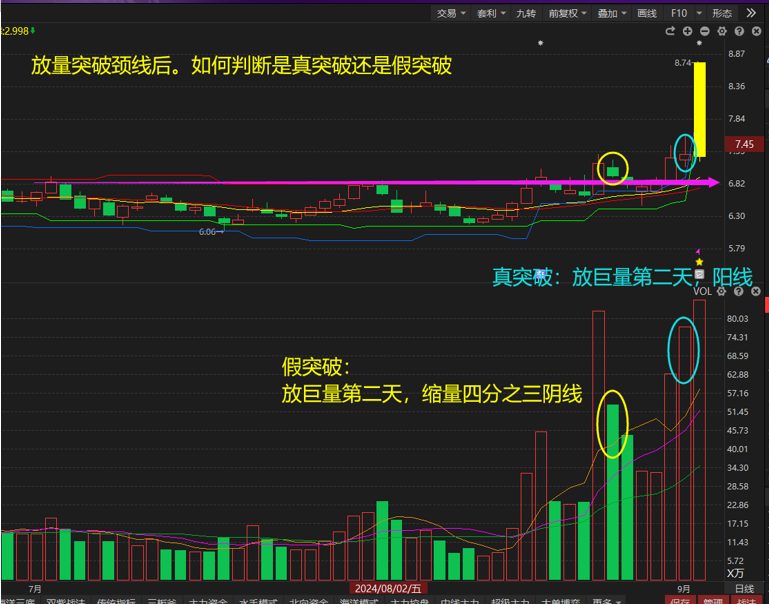This screenshot has height=604, width=769.
Task: Click the event asterisk above the last candle
Action: pos(699,43)
